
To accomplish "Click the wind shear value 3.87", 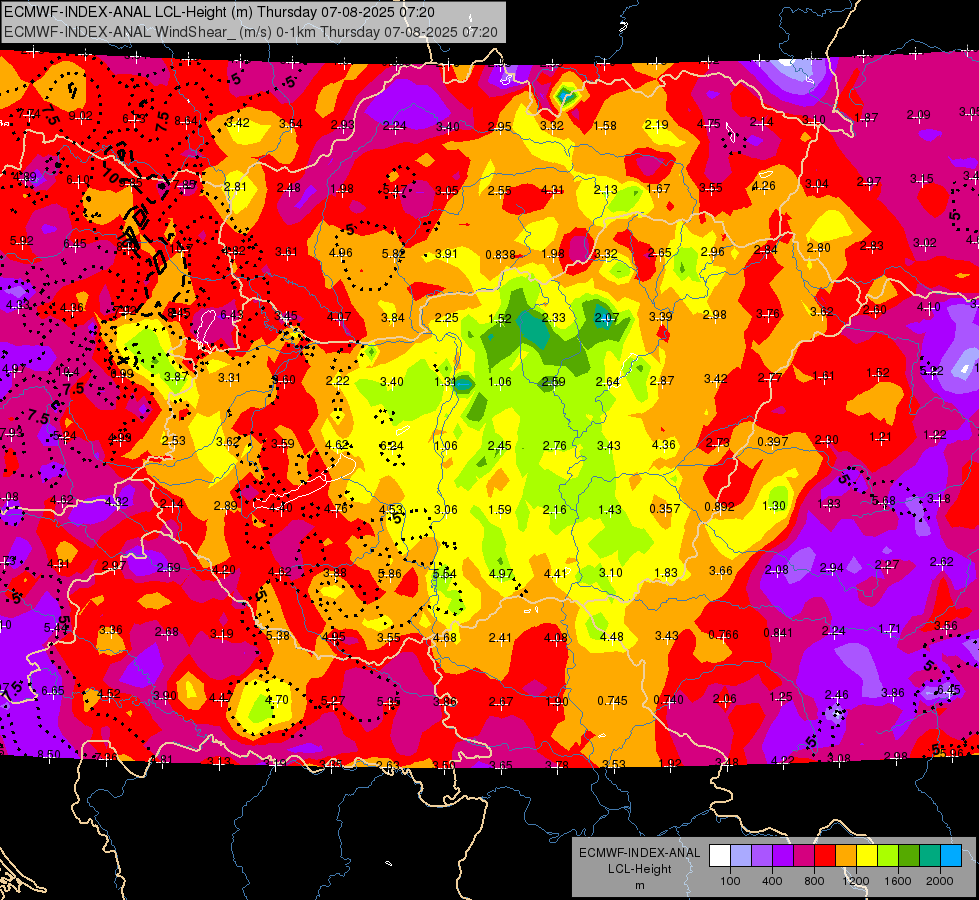I will 175,377.
